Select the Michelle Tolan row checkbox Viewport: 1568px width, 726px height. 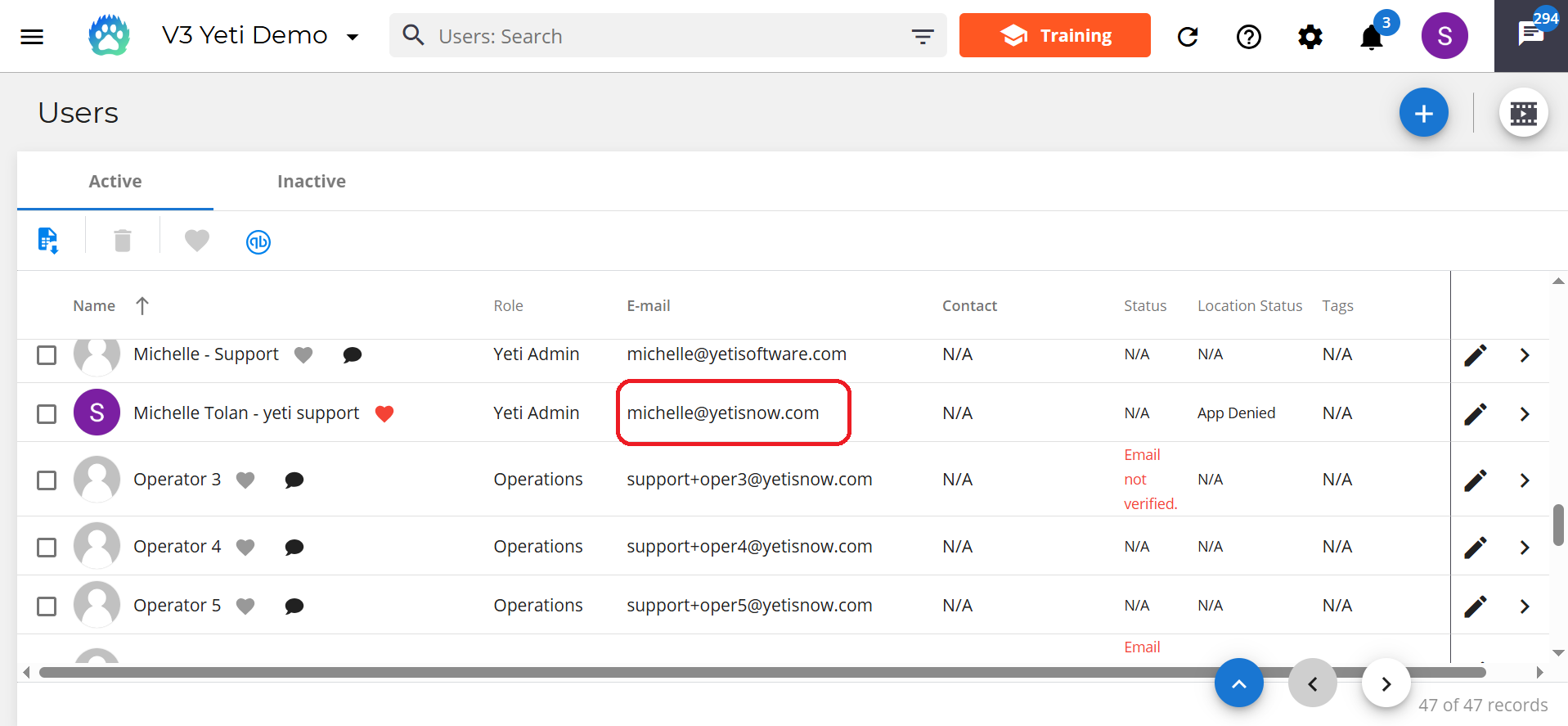click(47, 413)
